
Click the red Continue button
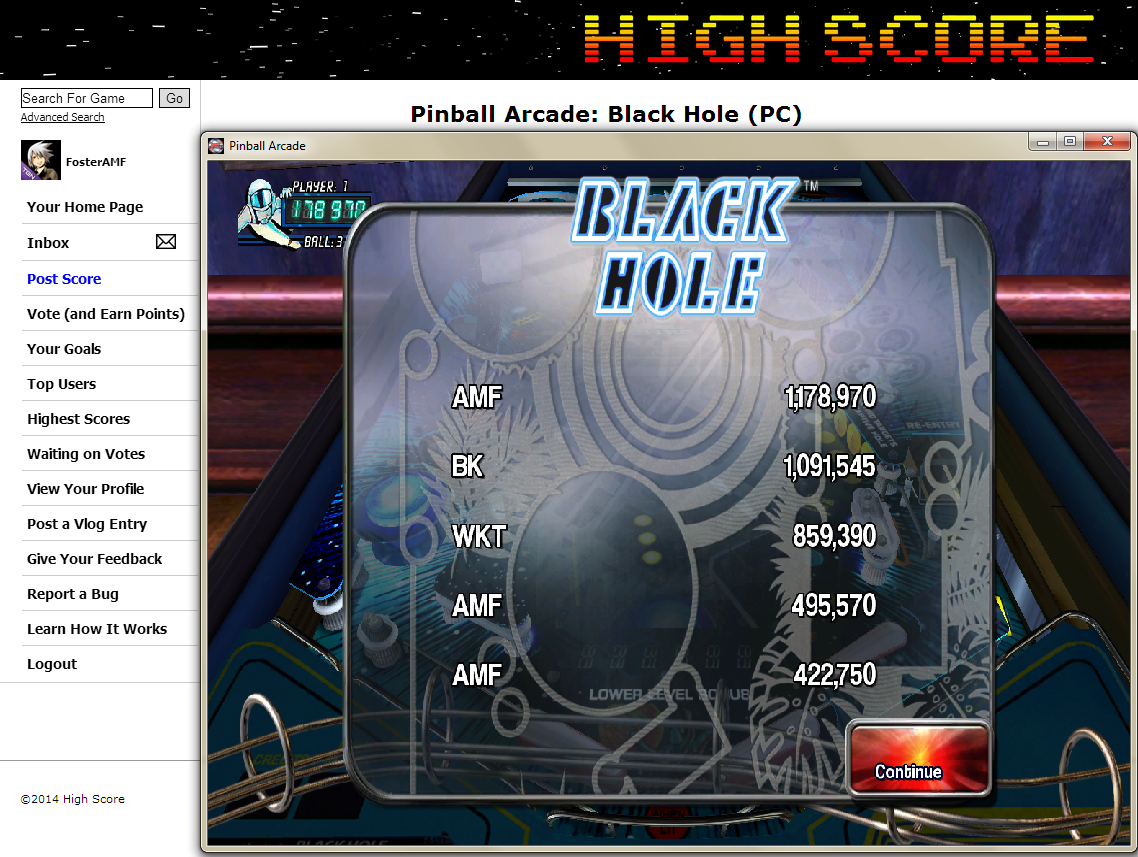click(919, 758)
